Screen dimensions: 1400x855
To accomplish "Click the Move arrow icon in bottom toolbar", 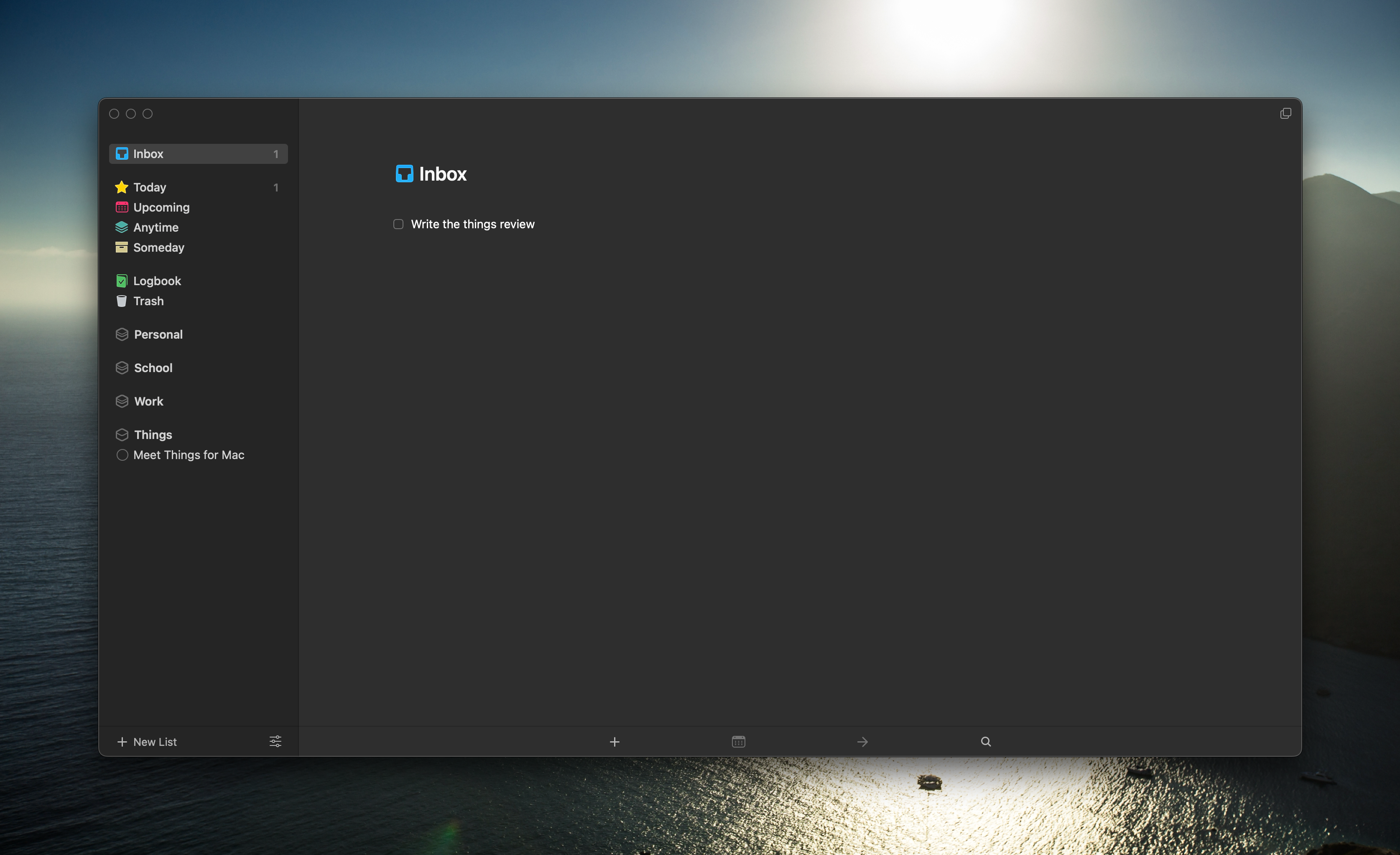I will click(862, 741).
